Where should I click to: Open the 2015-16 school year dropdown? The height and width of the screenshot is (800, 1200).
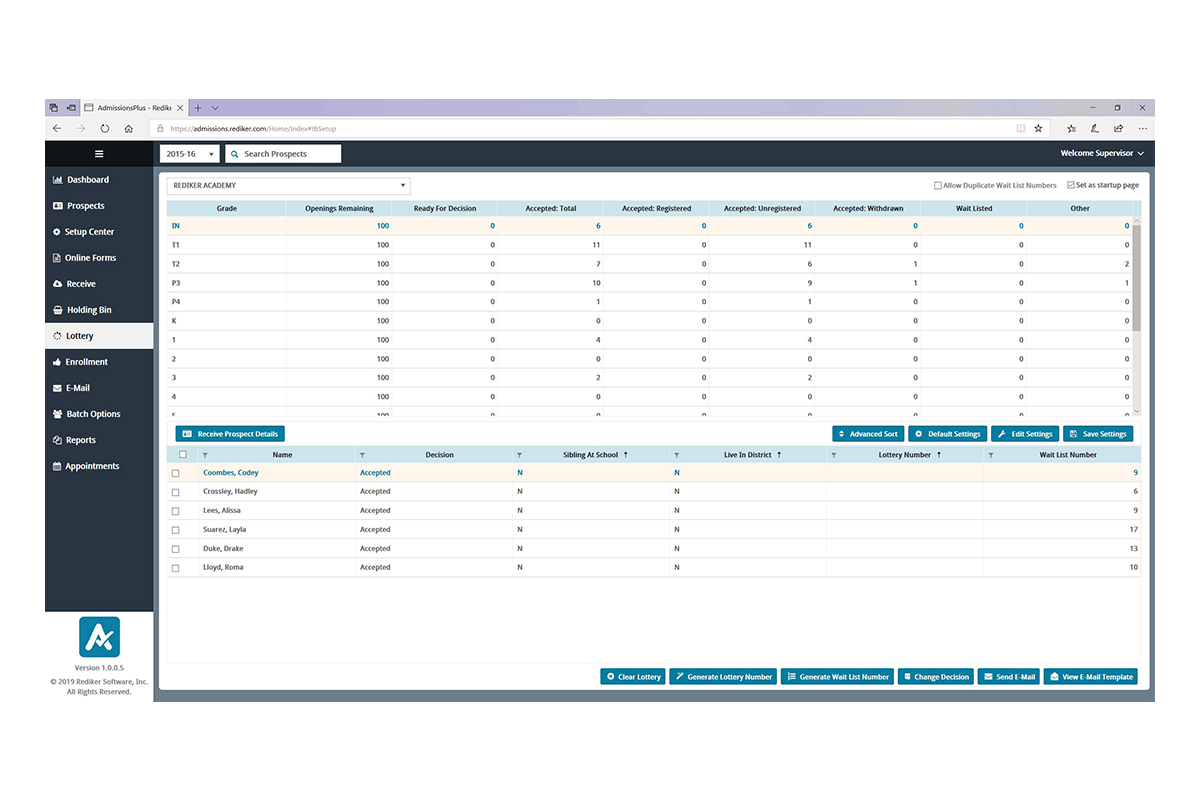point(190,154)
